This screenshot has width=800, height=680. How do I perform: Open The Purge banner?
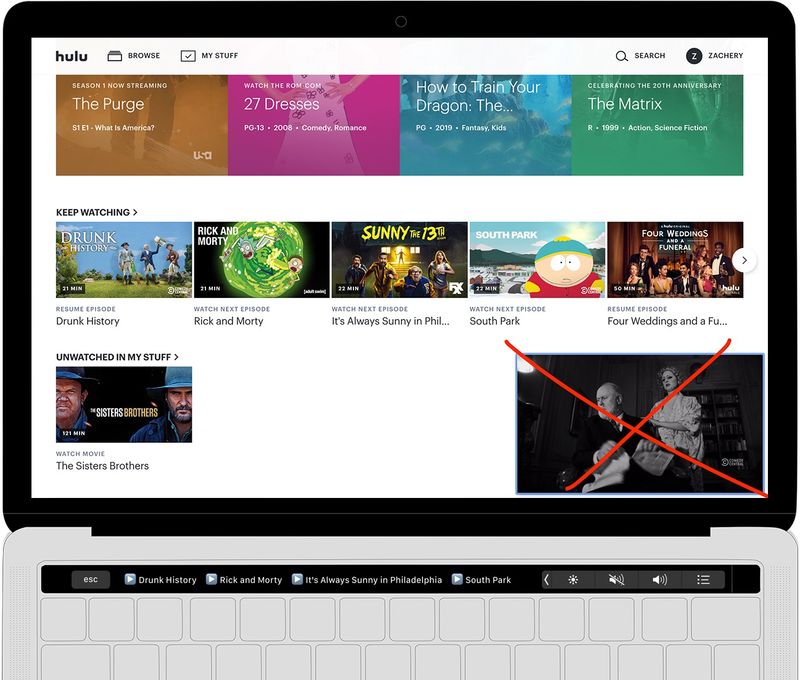142,125
